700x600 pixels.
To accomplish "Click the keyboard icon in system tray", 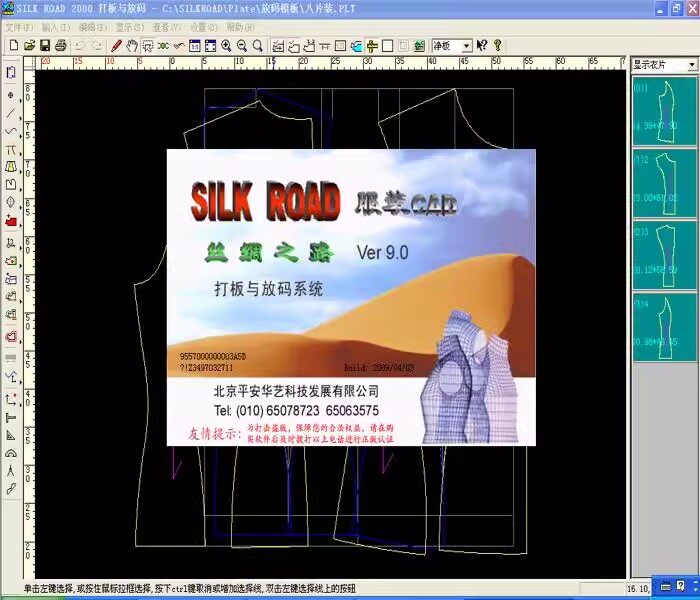I will pos(666,587).
